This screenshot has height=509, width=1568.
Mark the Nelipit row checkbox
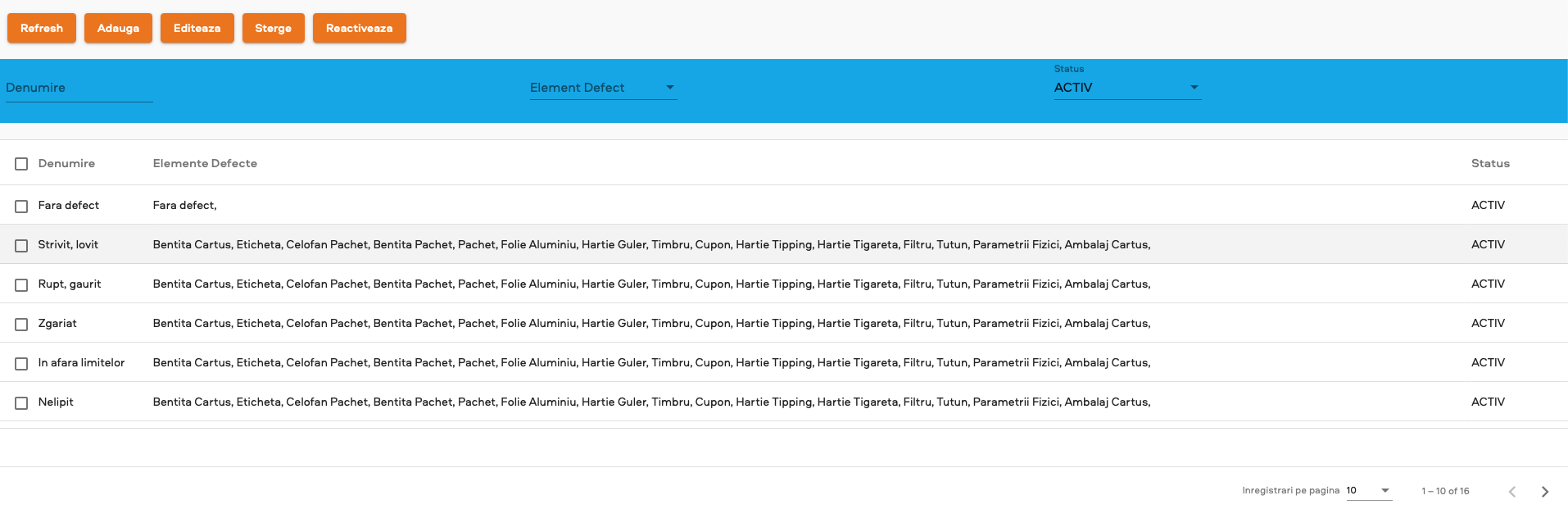click(x=21, y=403)
